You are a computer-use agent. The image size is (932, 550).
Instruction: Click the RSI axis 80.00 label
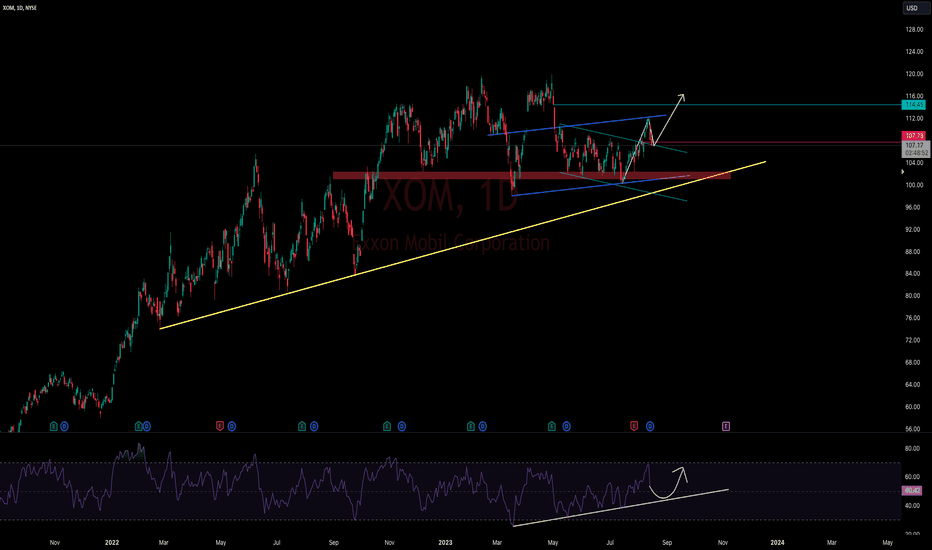[x=912, y=448]
